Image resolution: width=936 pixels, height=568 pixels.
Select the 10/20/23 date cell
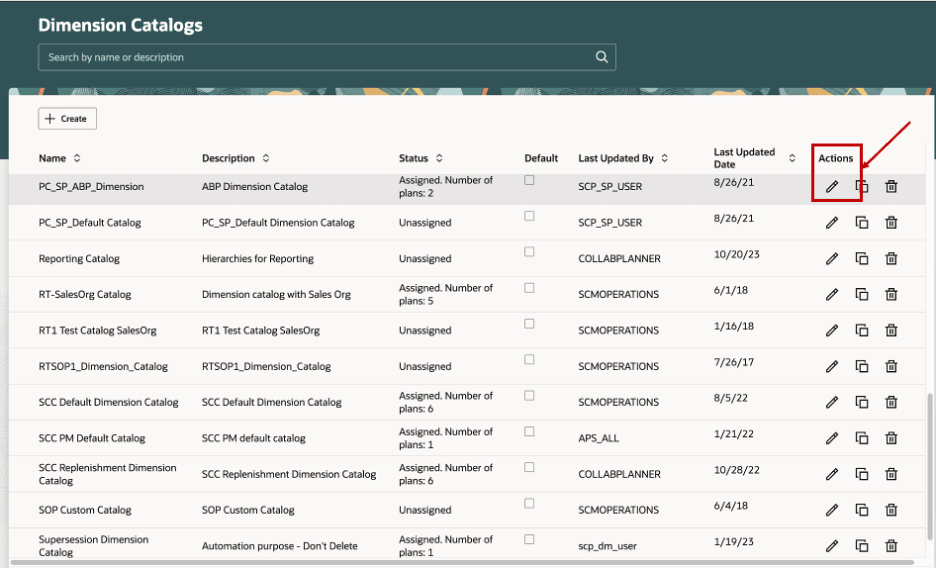point(737,254)
